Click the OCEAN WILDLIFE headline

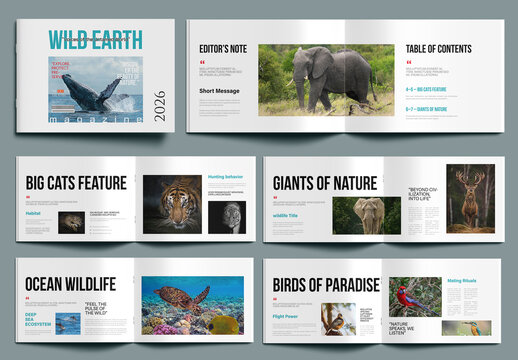(71, 284)
